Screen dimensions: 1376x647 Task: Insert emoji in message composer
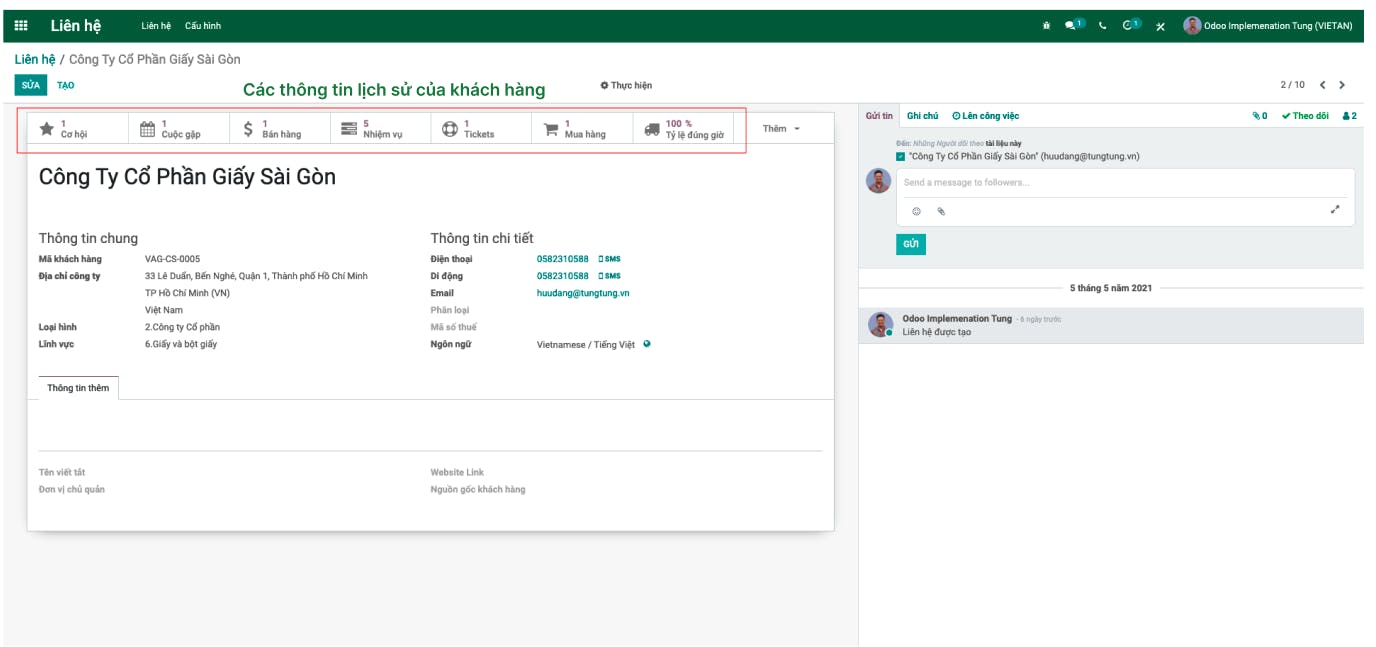coord(916,211)
